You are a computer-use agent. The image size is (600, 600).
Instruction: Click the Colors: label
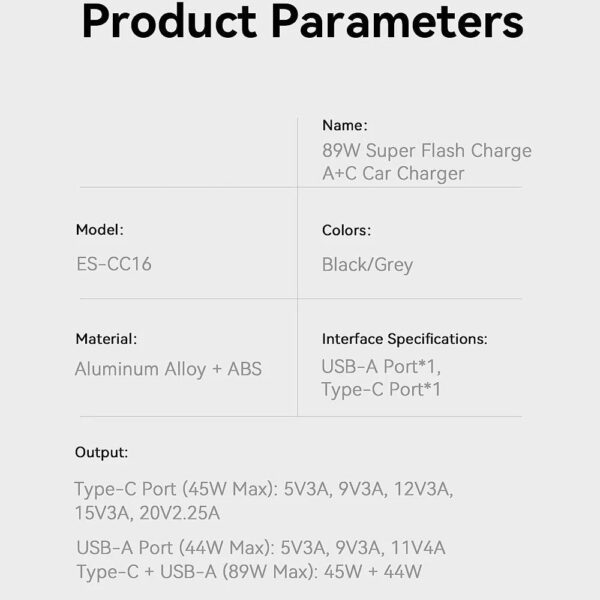[346, 230]
